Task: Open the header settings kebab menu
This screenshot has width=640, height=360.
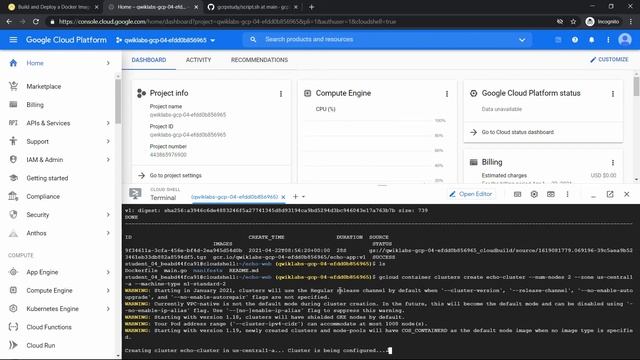Action: pyautogui.click(x=608, y=40)
